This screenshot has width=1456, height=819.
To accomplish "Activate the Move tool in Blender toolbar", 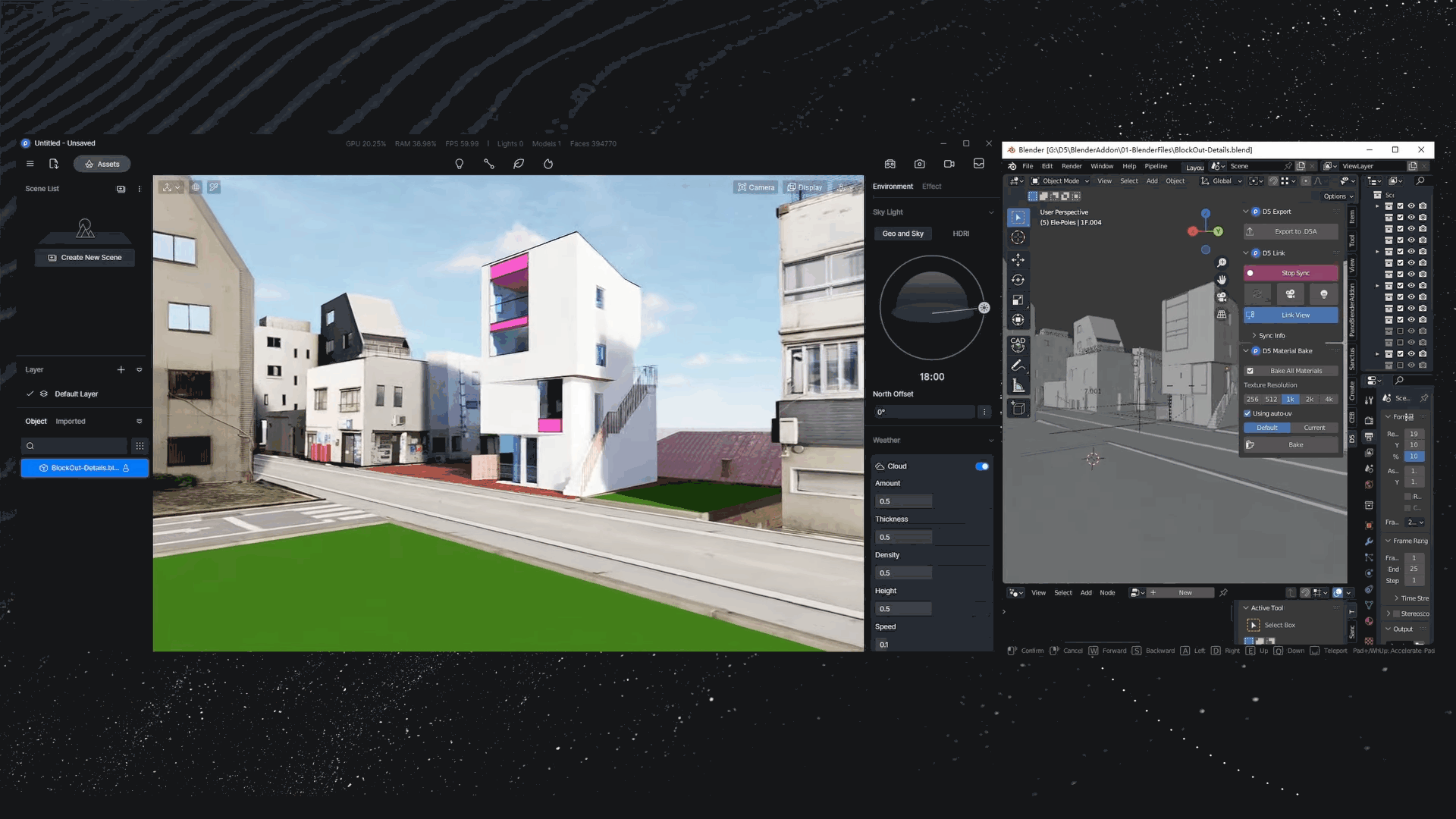I will click(x=1018, y=260).
